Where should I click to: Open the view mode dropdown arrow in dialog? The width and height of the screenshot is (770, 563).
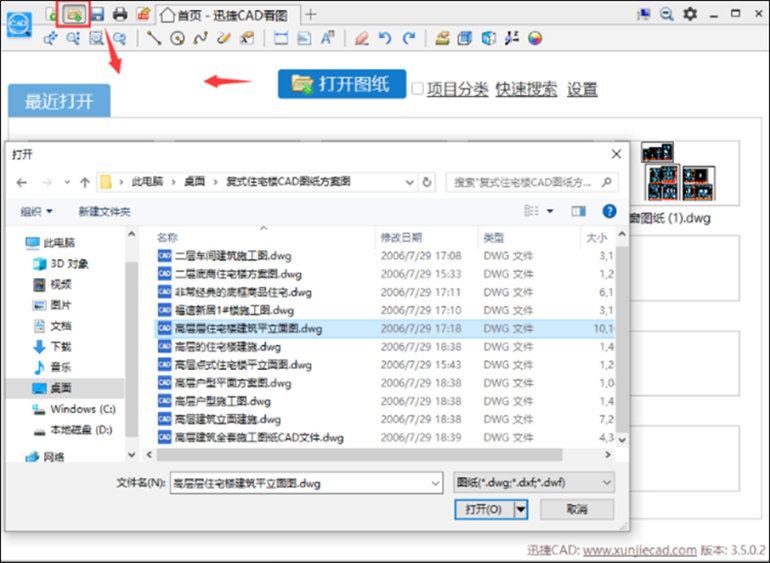(x=550, y=211)
